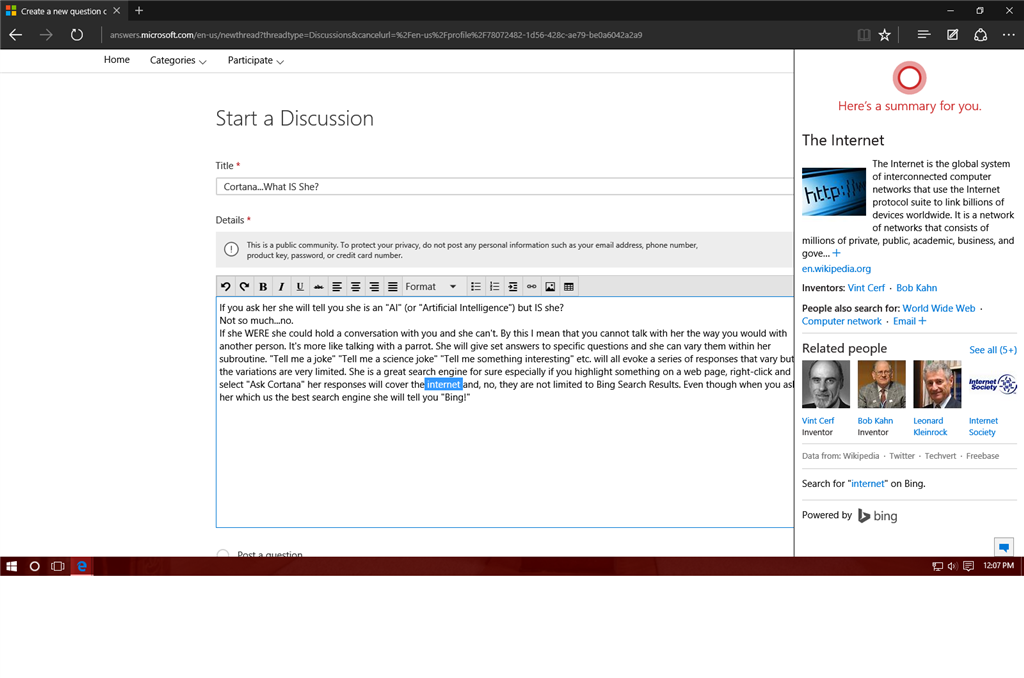Image resolution: width=1024 pixels, height=678 pixels.
Task: Select the 'Create a new question' tab
Action: tap(63, 11)
